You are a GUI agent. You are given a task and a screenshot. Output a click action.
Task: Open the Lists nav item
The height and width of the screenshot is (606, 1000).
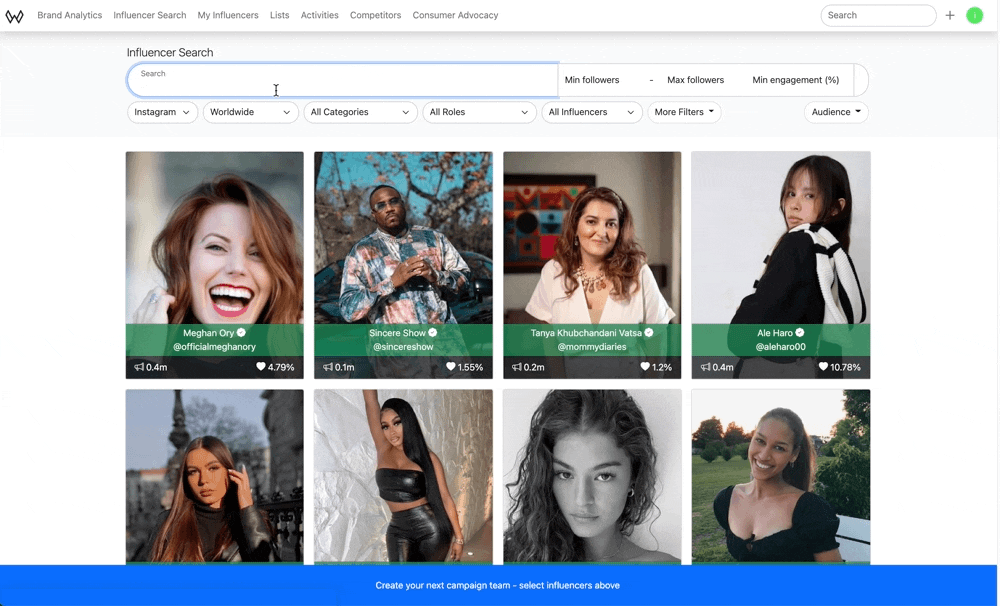(279, 15)
